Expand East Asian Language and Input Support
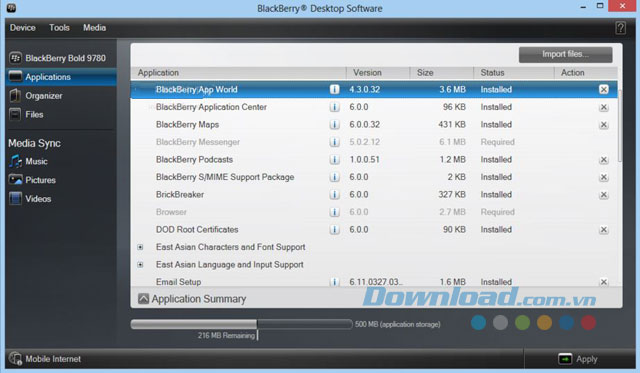Viewport: 640px width, 373px height. coord(140,264)
